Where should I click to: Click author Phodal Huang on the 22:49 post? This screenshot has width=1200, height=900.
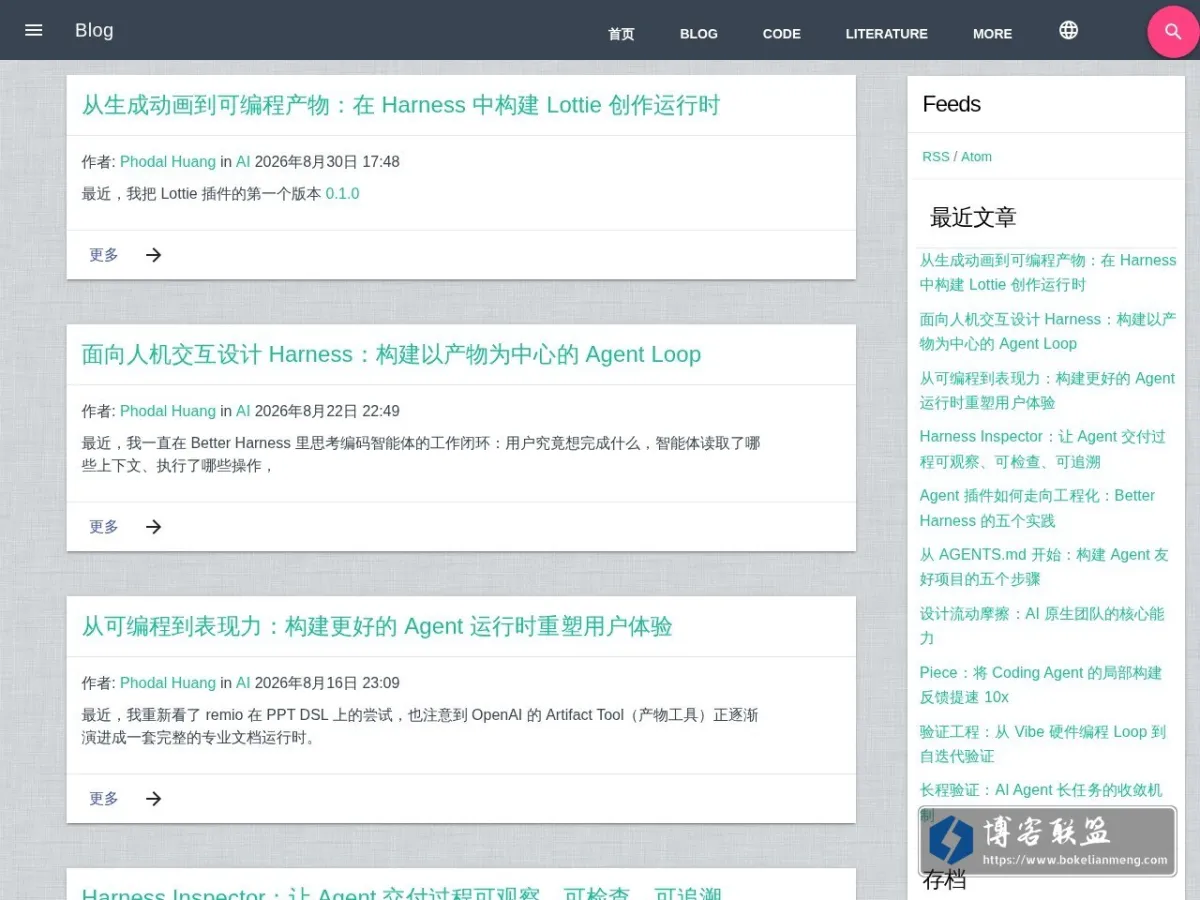coord(168,411)
